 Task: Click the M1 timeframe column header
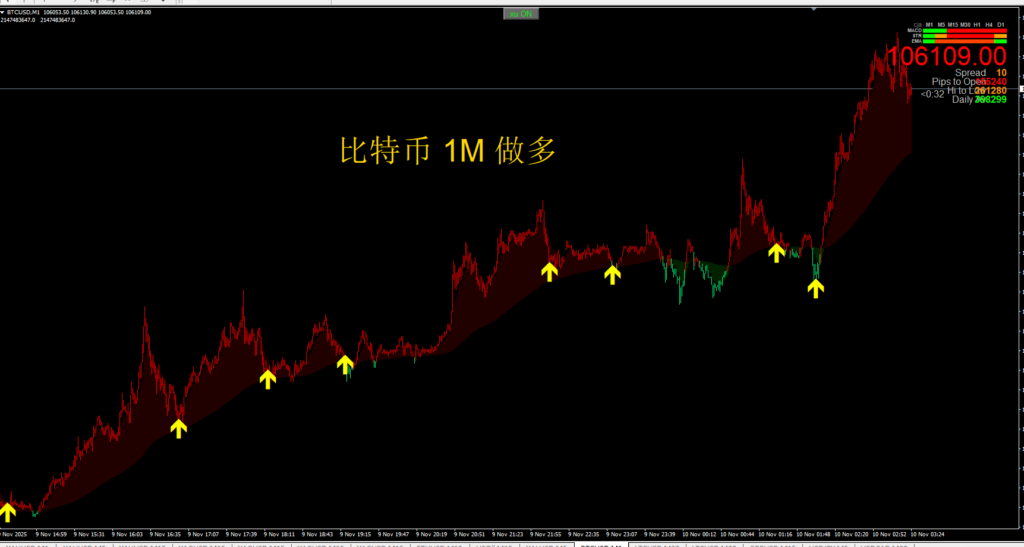[929, 24]
